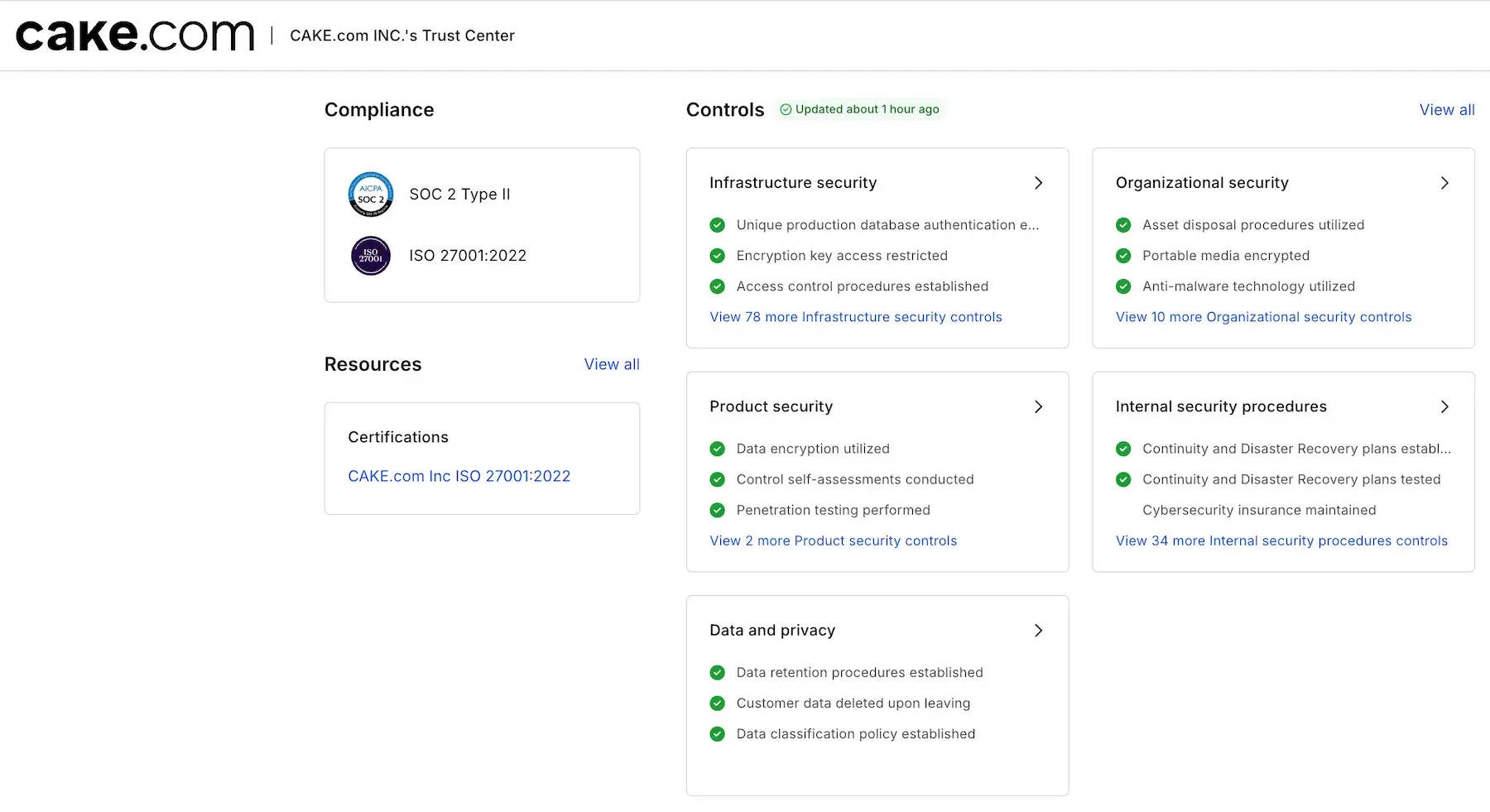1490x812 pixels.
Task: Click the green check icon beside Updated about 1 hour ago
Action: click(x=786, y=109)
